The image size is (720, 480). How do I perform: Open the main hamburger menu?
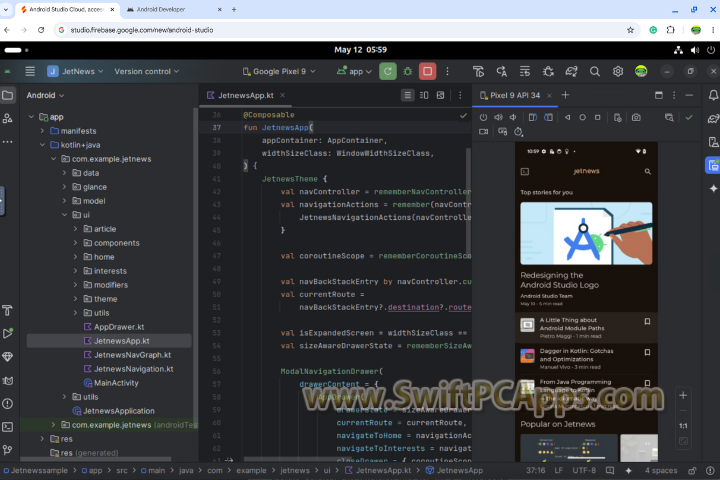[x=30, y=71]
